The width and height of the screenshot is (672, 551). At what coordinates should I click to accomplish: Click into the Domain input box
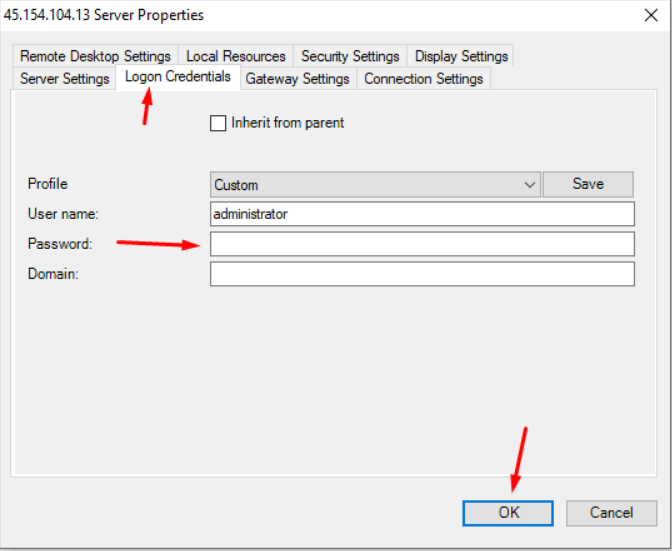422,274
